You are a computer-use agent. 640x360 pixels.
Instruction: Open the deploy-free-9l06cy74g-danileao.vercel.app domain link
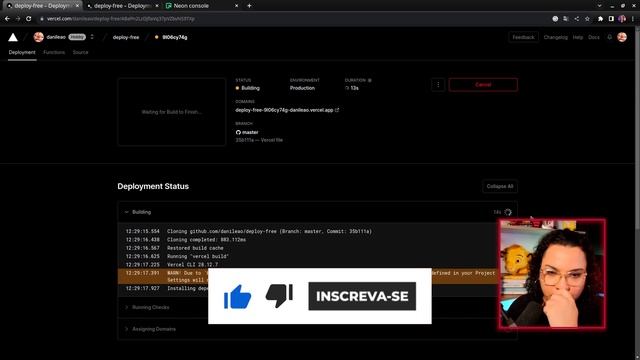(284, 110)
